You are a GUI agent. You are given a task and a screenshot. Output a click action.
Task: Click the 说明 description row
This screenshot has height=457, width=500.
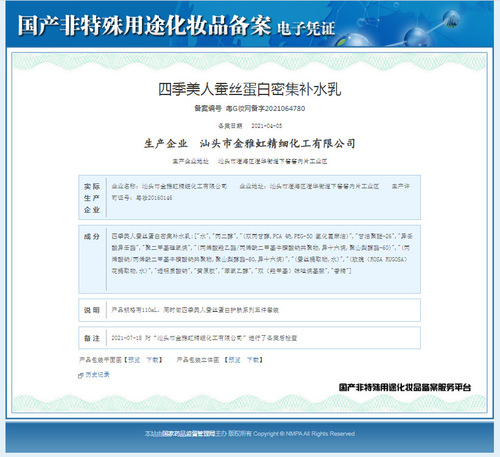click(x=250, y=310)
